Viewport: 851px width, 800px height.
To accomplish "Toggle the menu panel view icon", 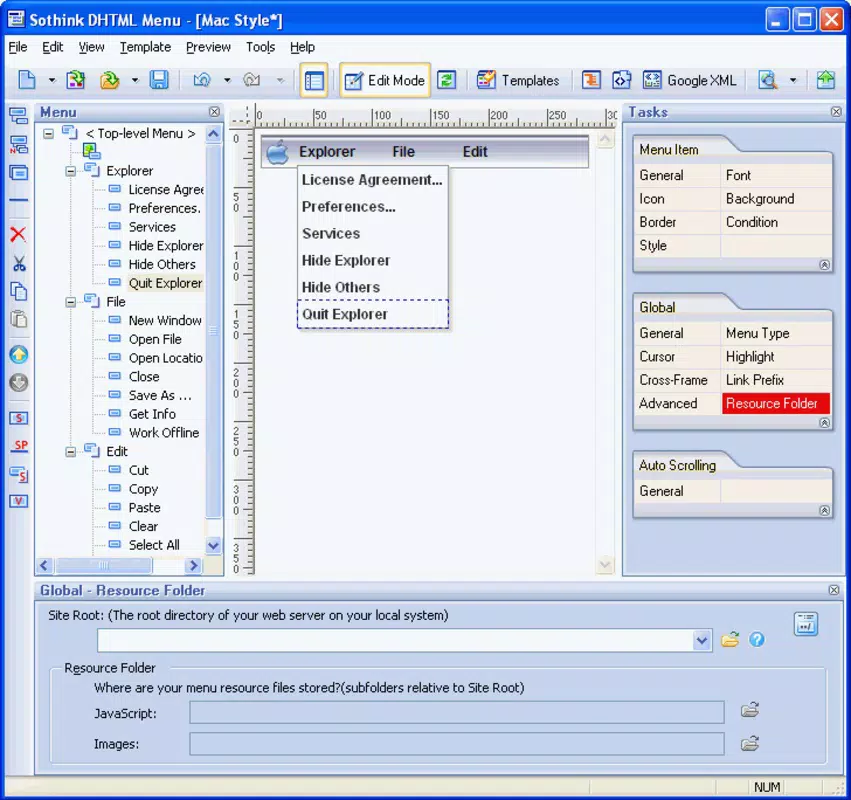I will 314,81.
